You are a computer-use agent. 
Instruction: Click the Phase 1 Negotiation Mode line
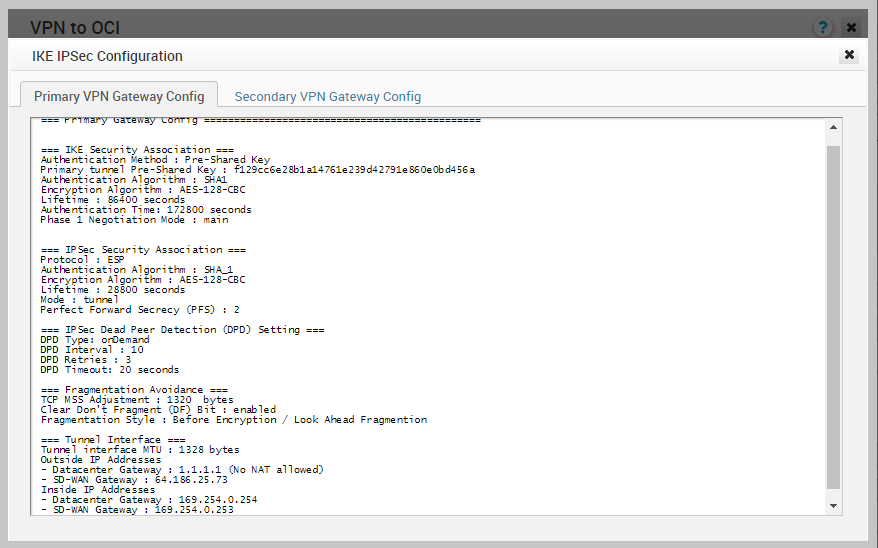[x=134, y=220]
